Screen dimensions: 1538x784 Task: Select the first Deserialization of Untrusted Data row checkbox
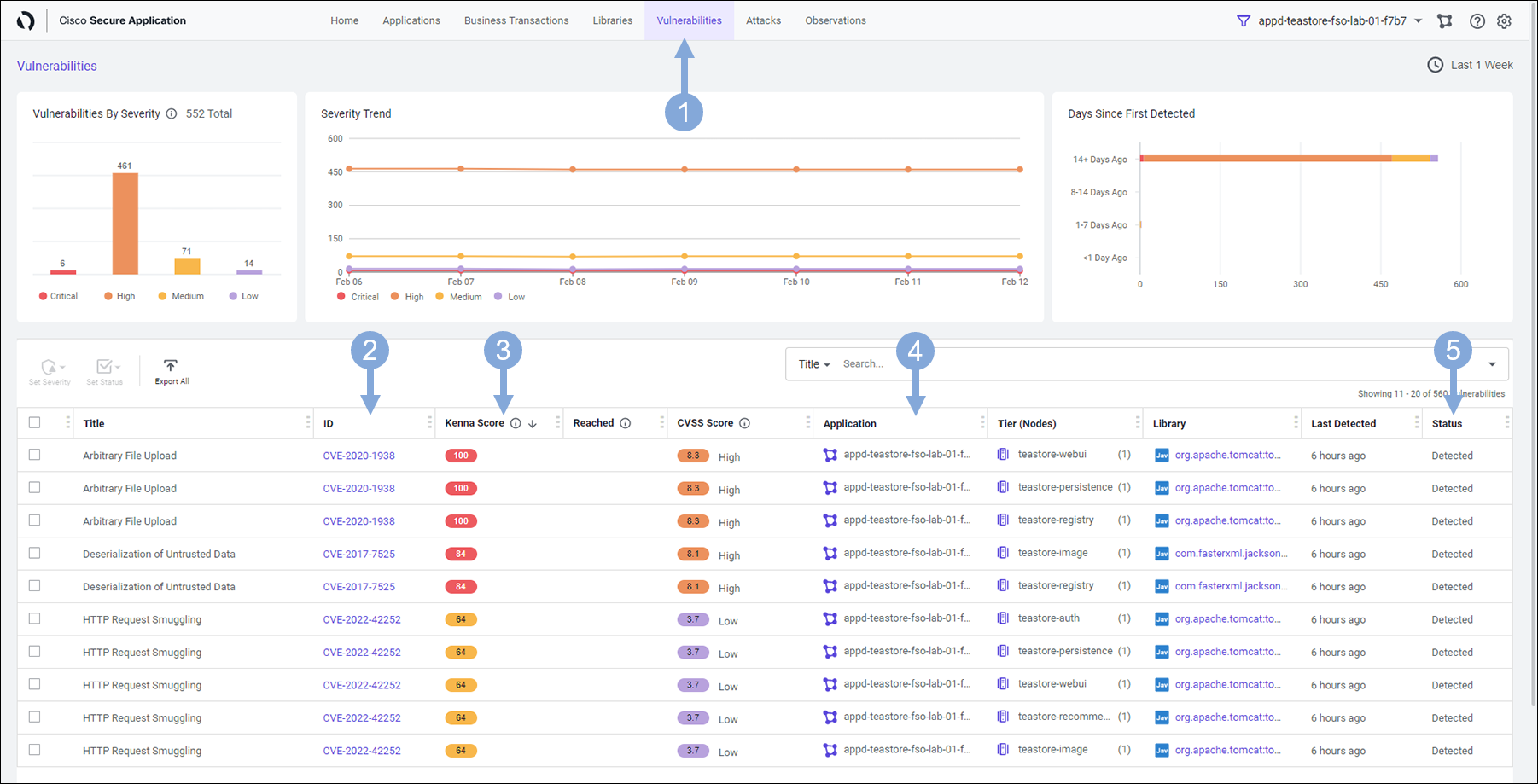[x=35, y=553]
